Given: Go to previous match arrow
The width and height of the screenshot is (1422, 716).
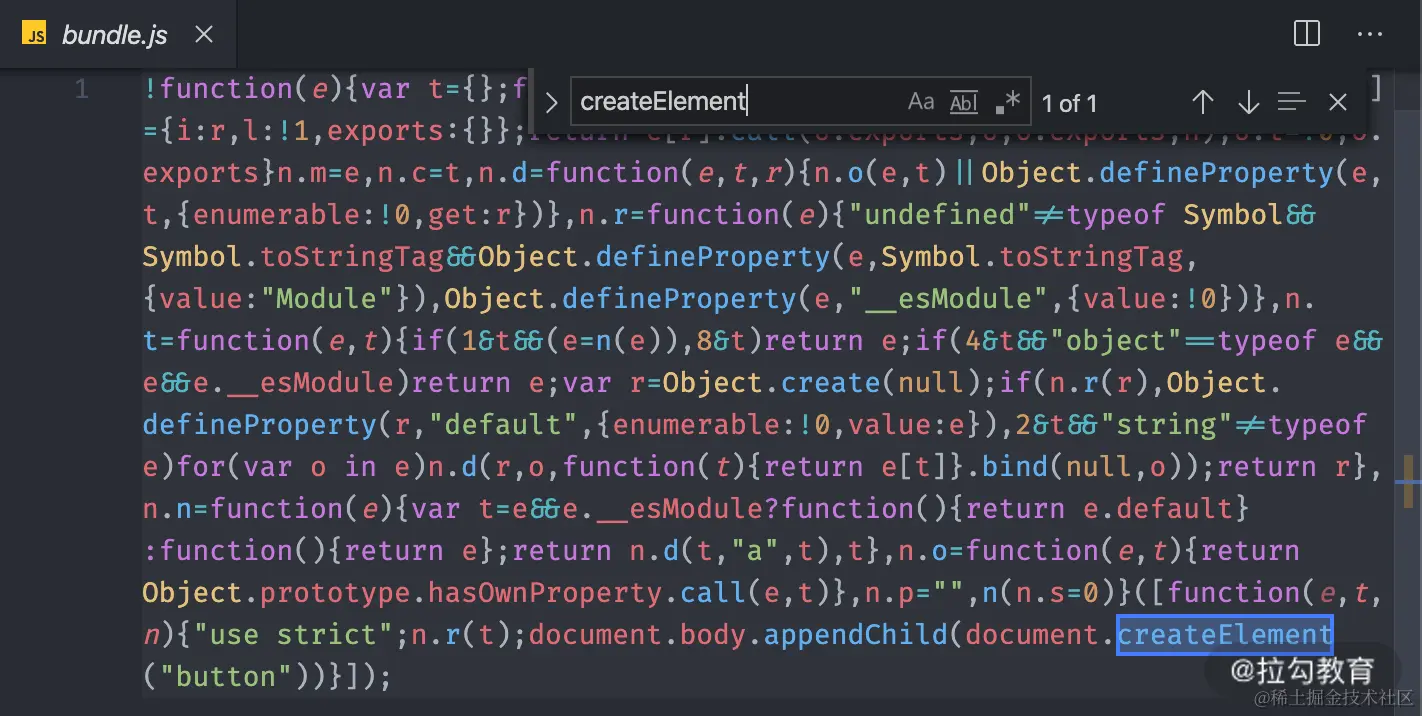Looking at the screenshot, I should click(1203, 102).
